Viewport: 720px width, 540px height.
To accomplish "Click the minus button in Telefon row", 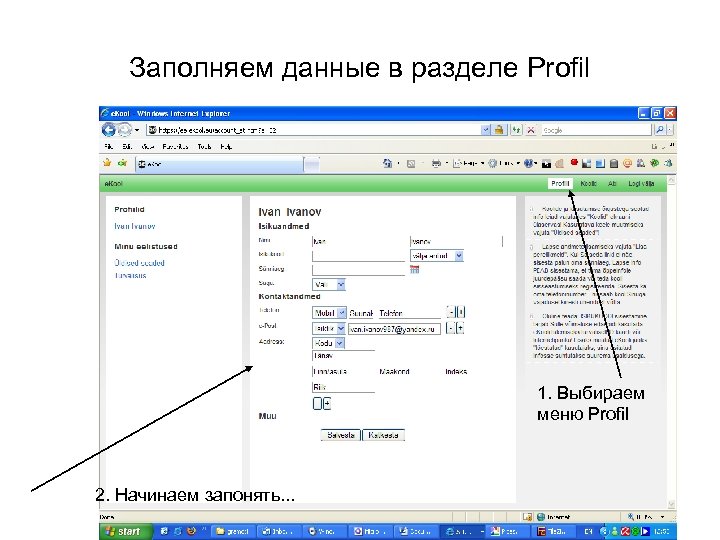I will point(452,313).
